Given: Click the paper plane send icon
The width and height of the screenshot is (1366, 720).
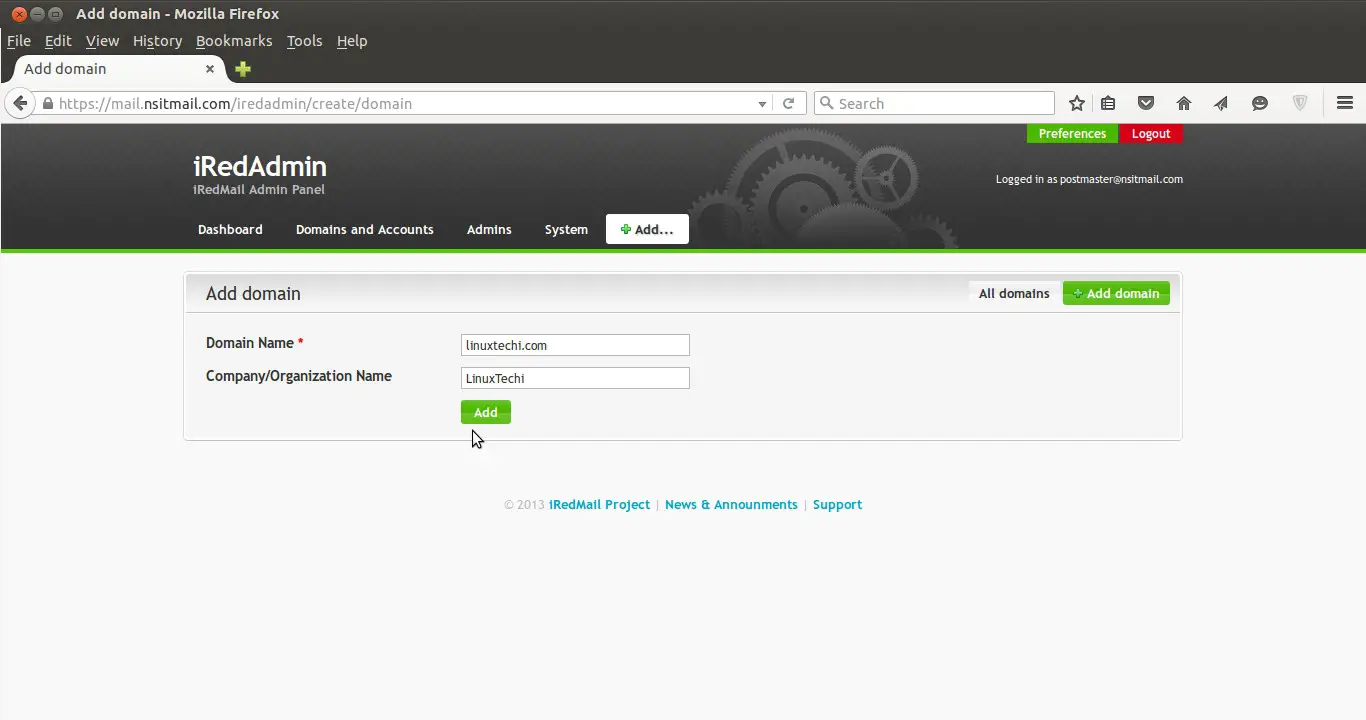Looking at the screenshot, I should pos(1221,103).
